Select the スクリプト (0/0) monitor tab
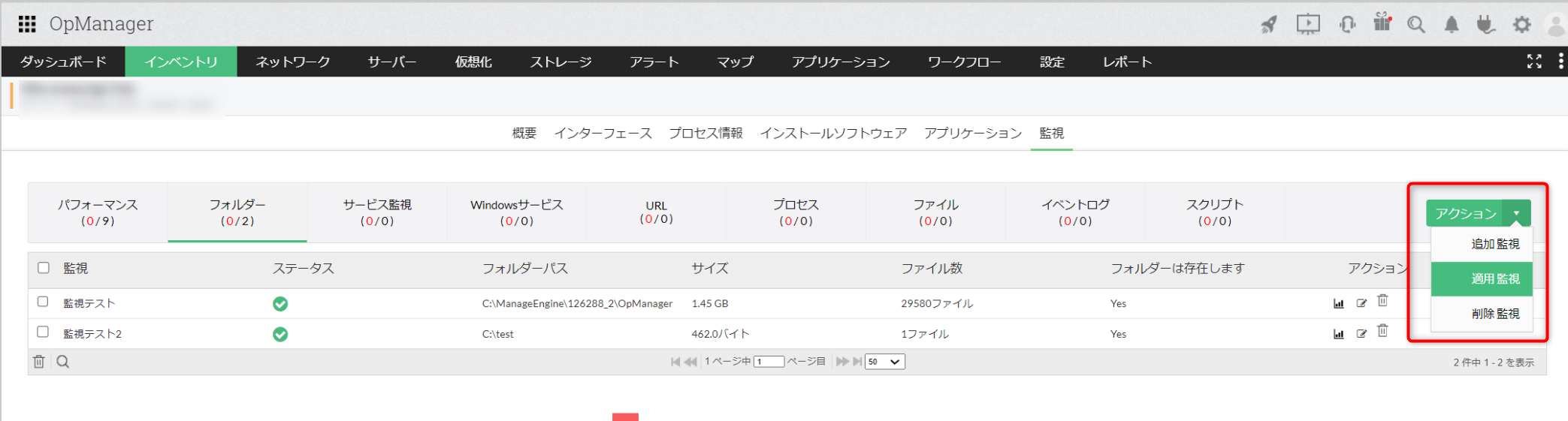The image size is (1568, 421). [1215, 212]
